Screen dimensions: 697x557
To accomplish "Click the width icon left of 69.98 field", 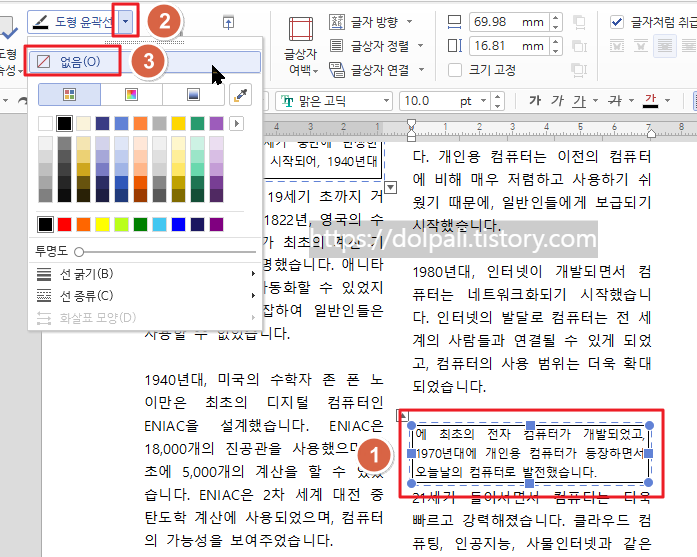I will (455, 22).
